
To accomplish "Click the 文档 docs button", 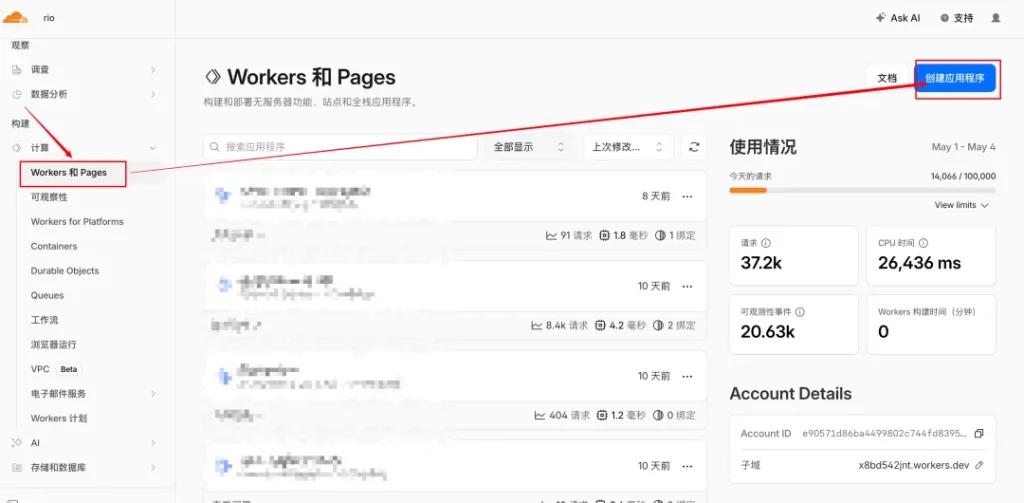I will pyautogui.click(x=887, y=78).
